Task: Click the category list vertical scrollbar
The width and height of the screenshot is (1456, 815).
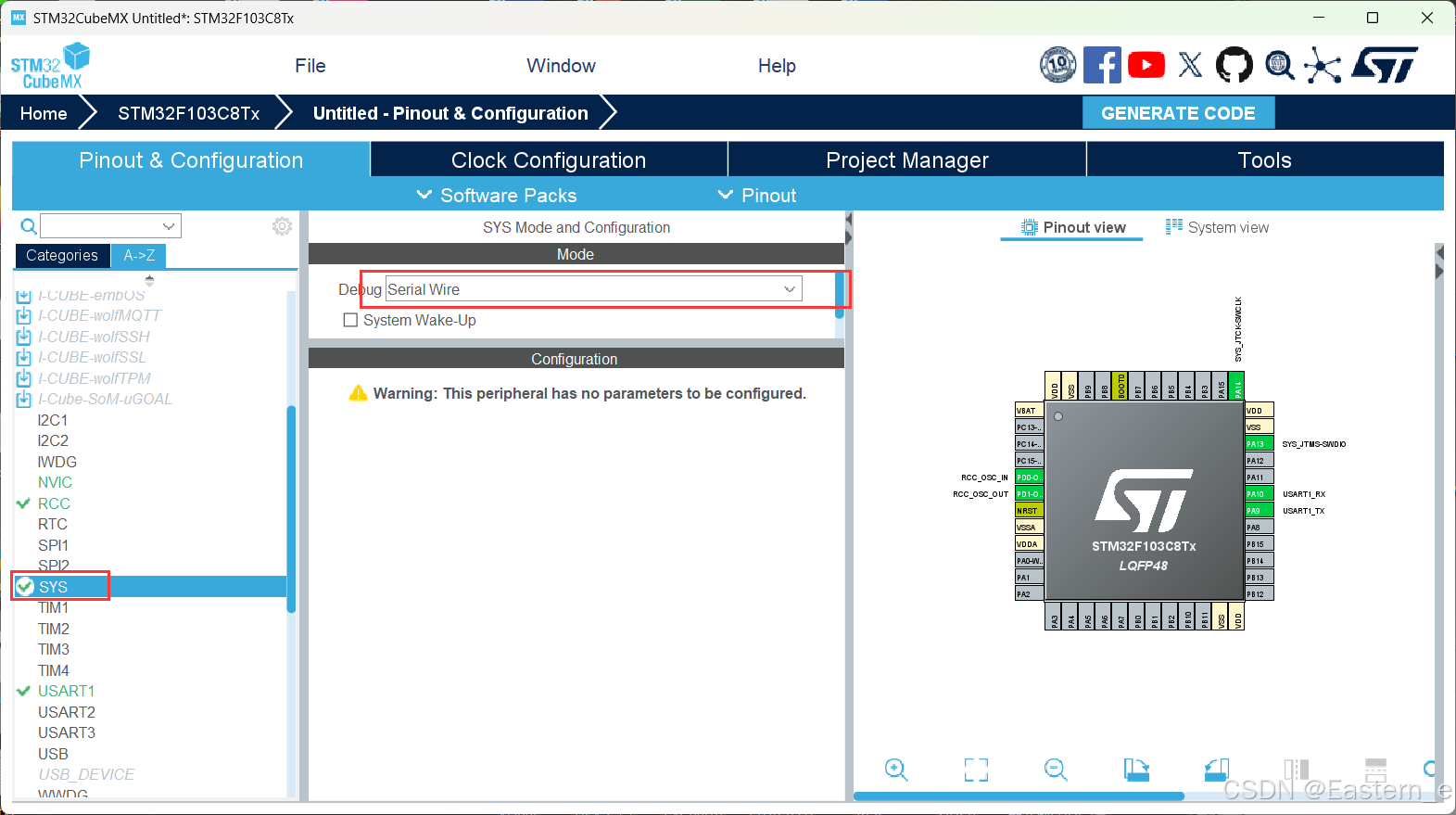Action: click(291, 509)
